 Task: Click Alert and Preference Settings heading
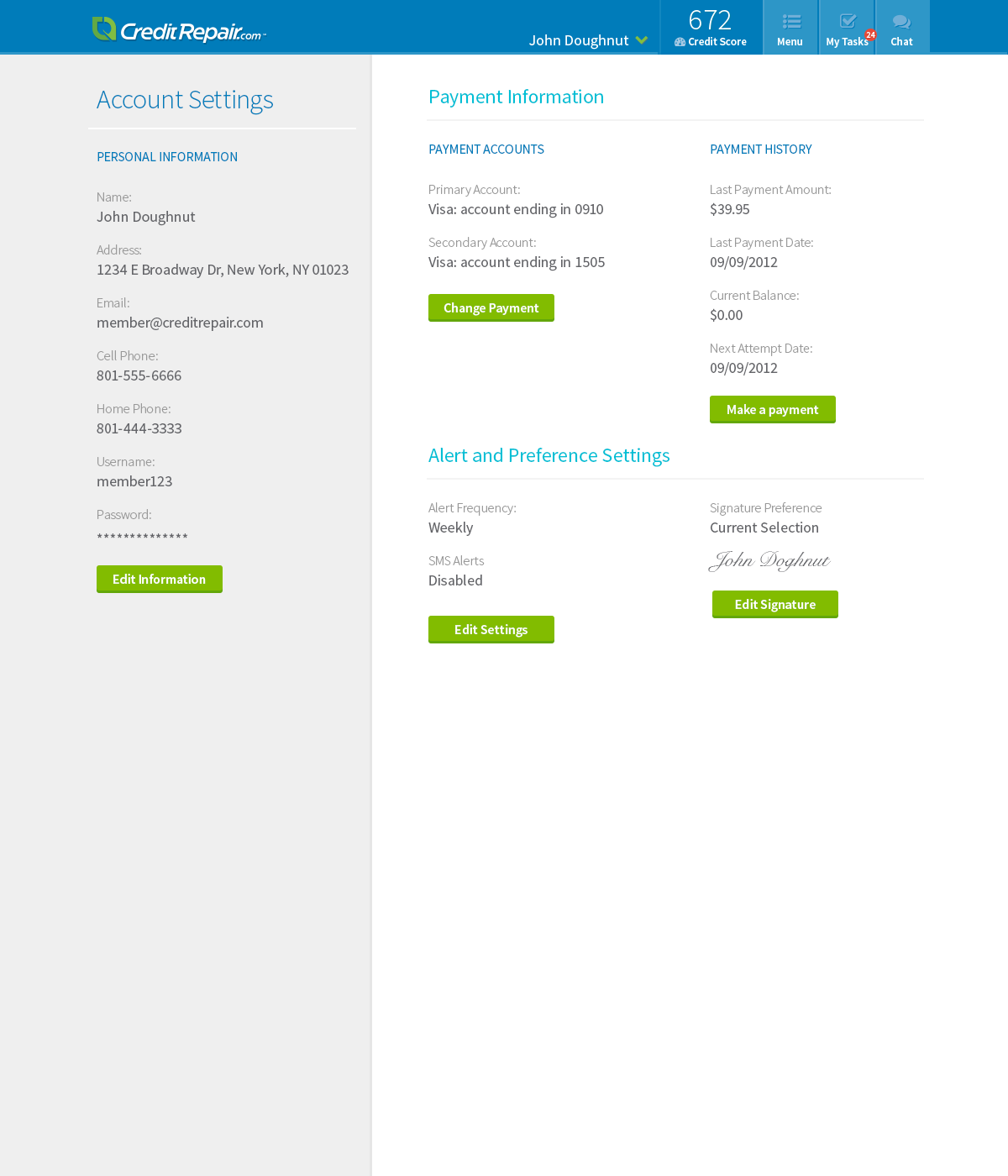(x=549, y=455)
